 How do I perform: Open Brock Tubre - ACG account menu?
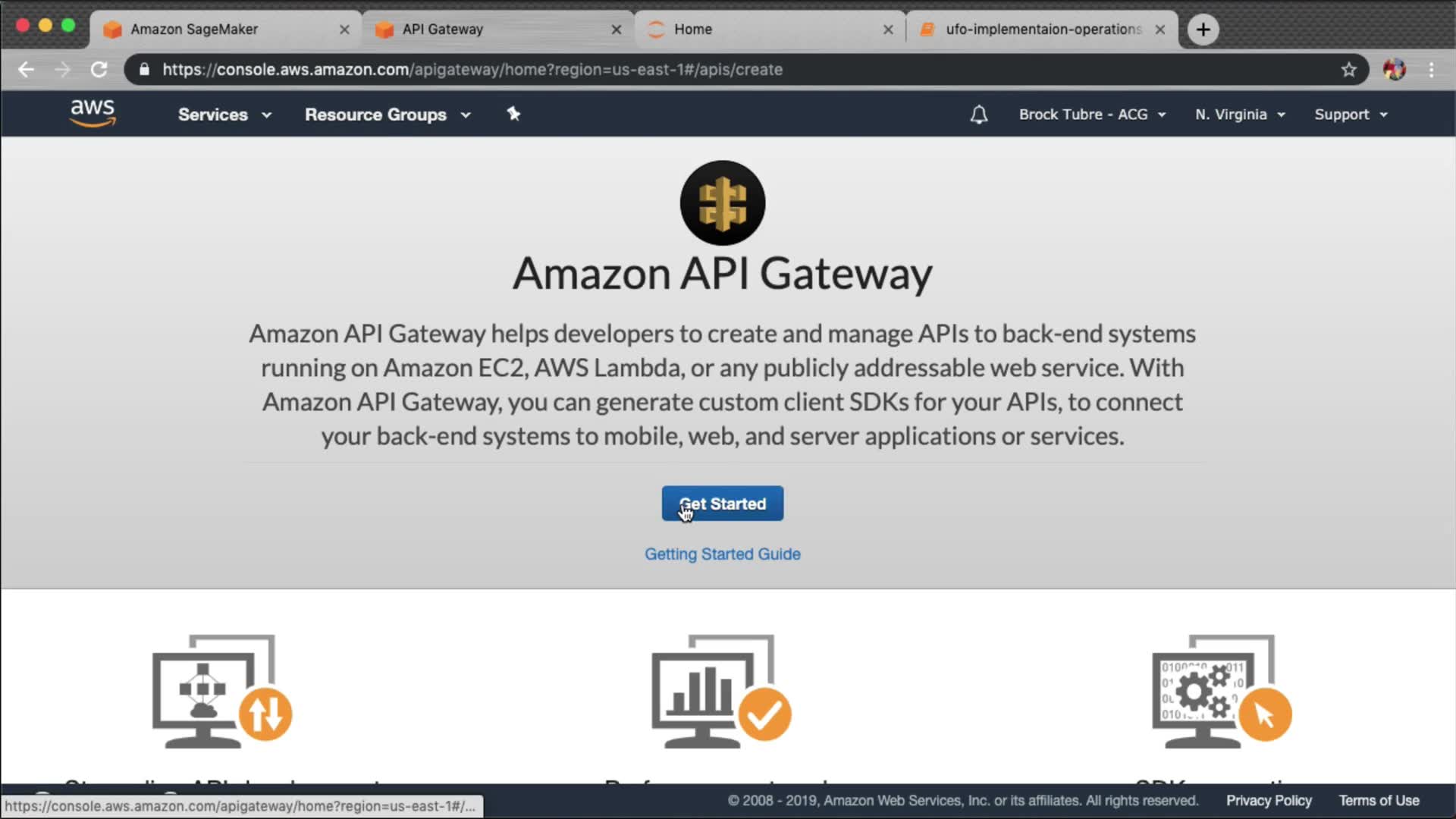[1091, 115]
